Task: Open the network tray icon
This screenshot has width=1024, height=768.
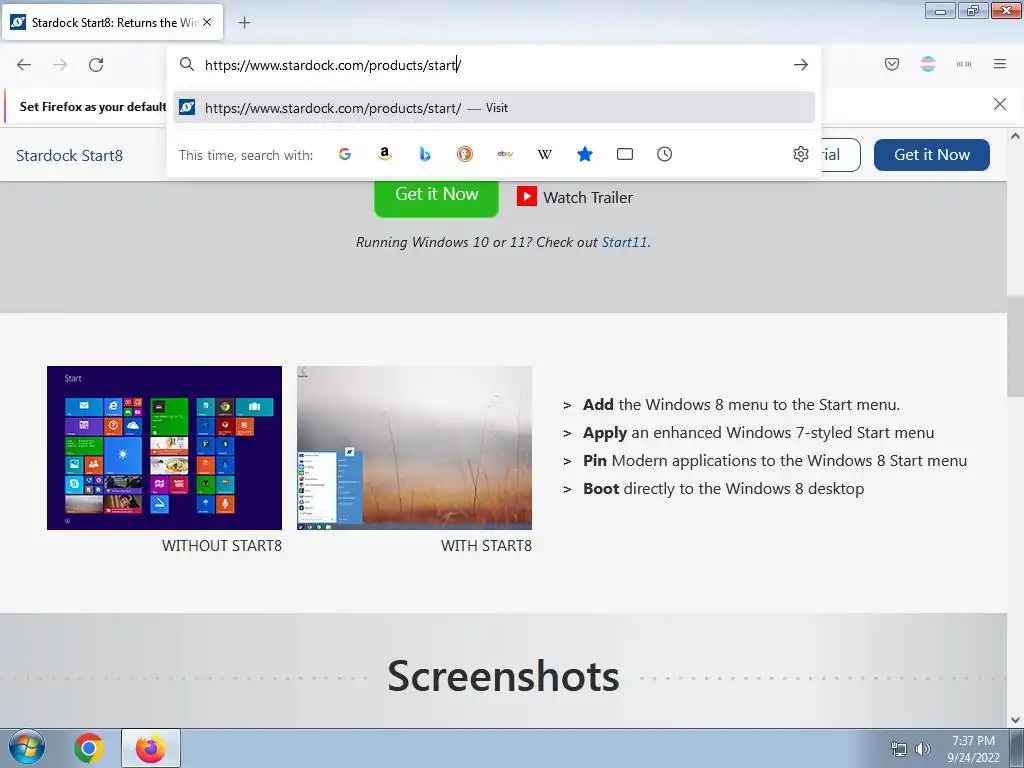Action: click(899, 749)
